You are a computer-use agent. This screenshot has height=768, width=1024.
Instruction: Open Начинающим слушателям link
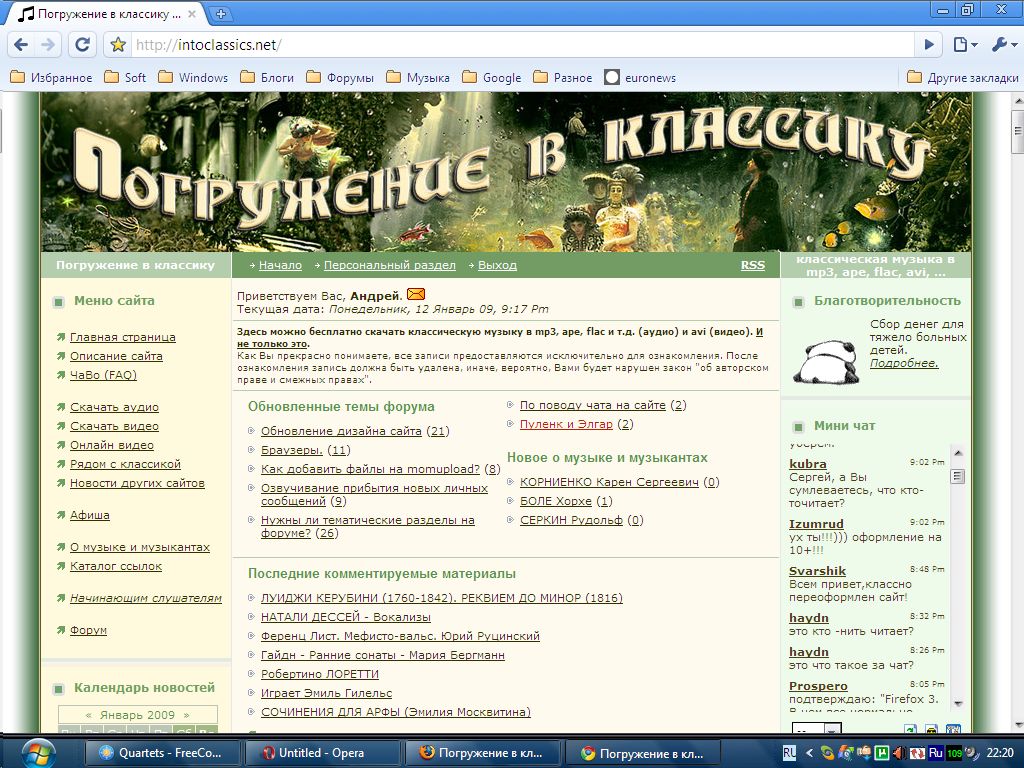146,598
